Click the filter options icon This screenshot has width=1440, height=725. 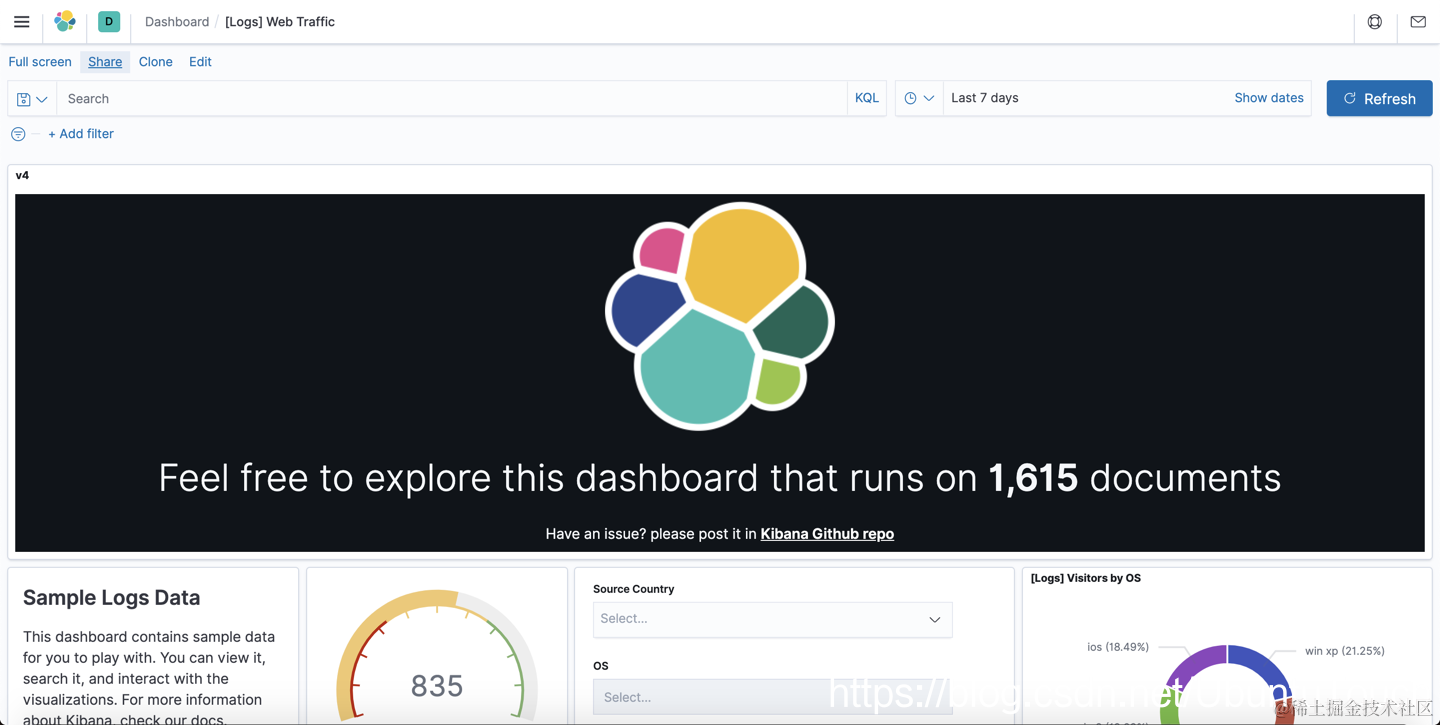(x=18, y=134)
